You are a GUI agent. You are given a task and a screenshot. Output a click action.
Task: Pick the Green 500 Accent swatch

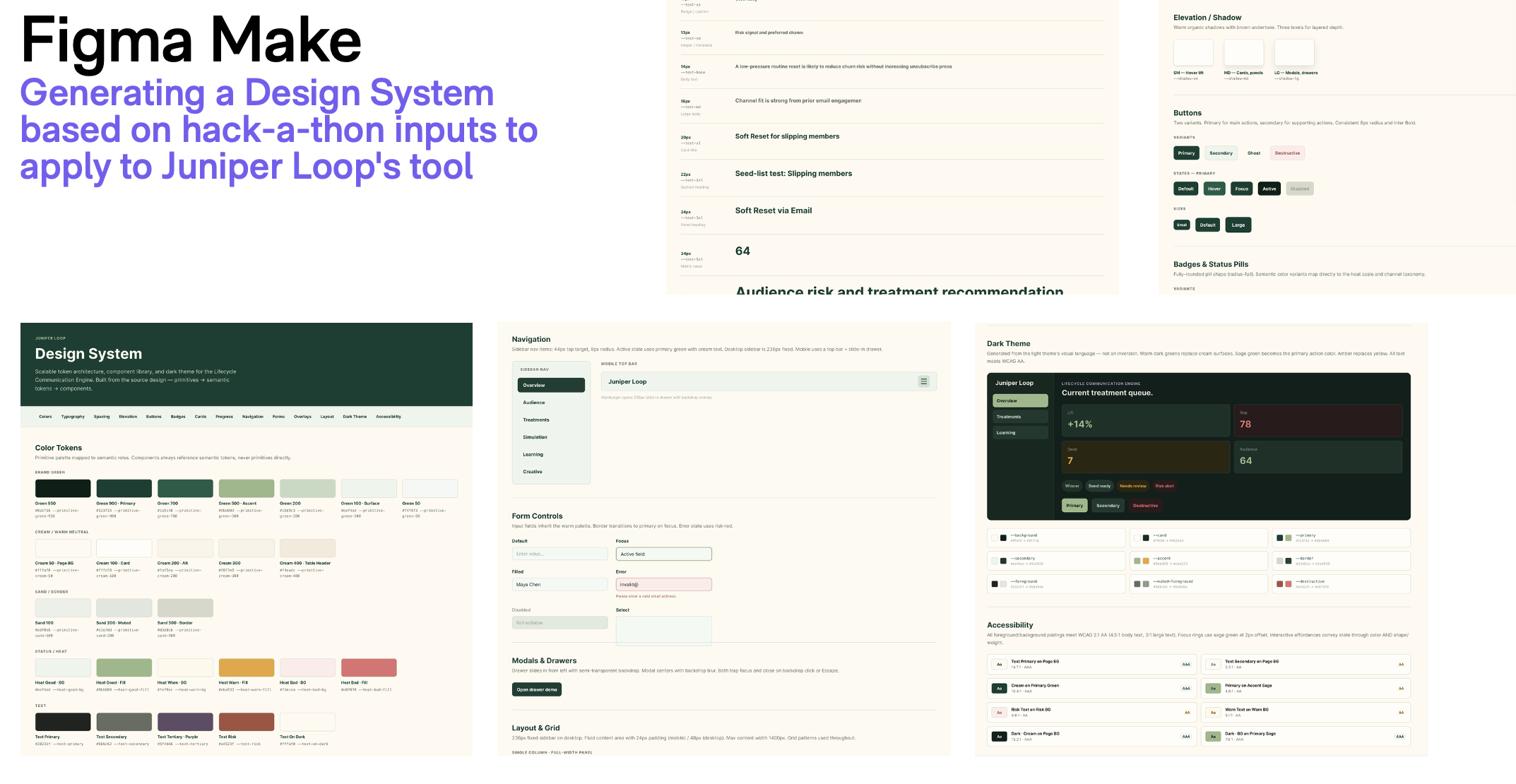click(247, 488)
